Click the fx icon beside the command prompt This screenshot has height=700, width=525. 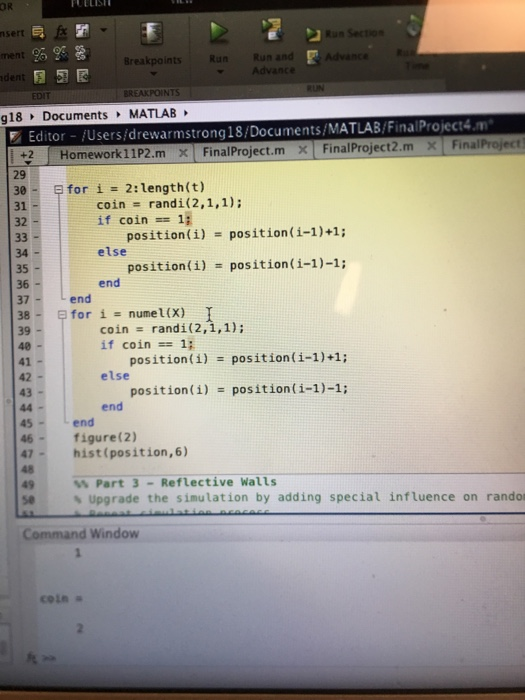[x=31, y=658]
